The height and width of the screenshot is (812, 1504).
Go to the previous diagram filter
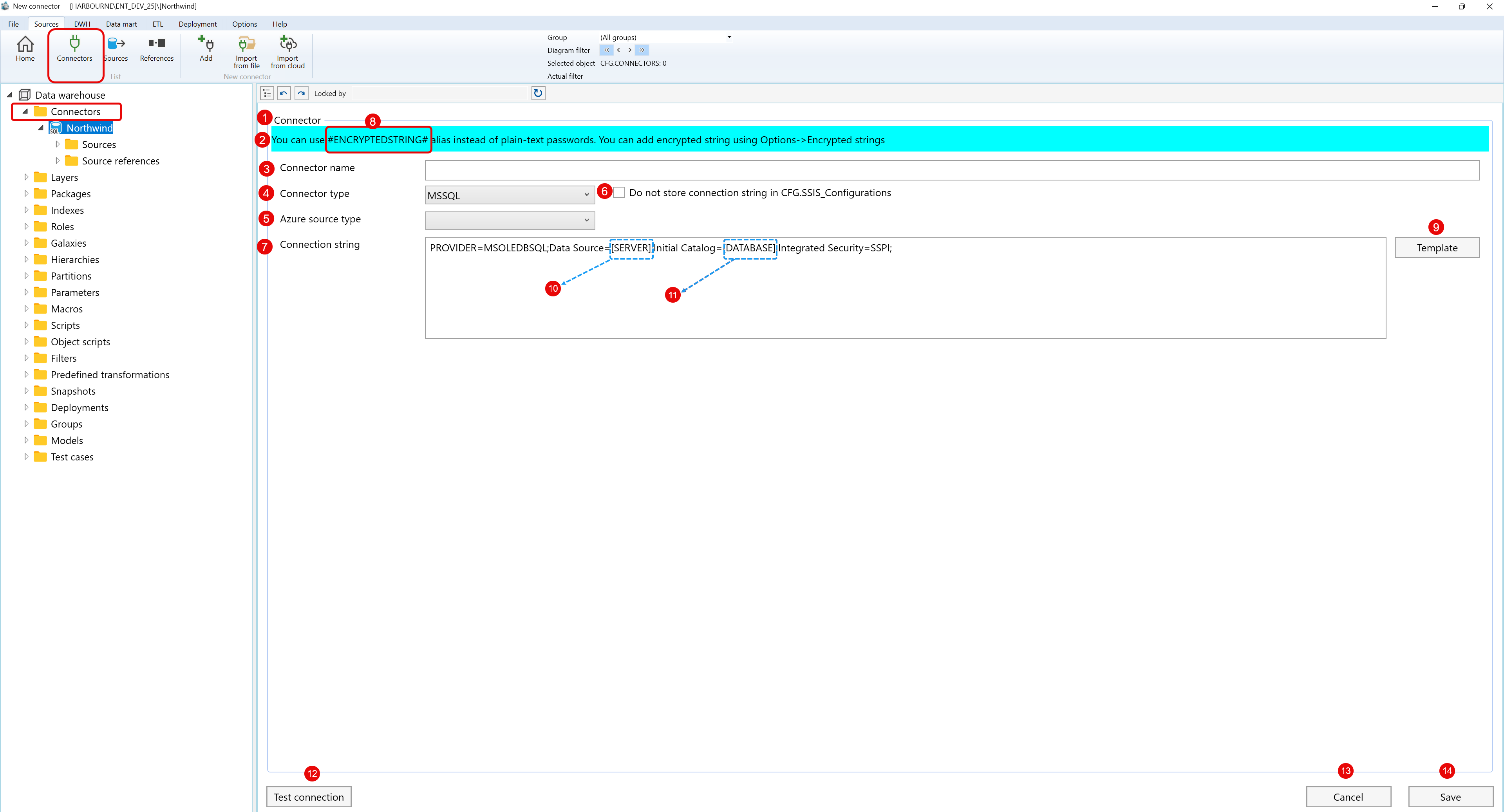618,50
